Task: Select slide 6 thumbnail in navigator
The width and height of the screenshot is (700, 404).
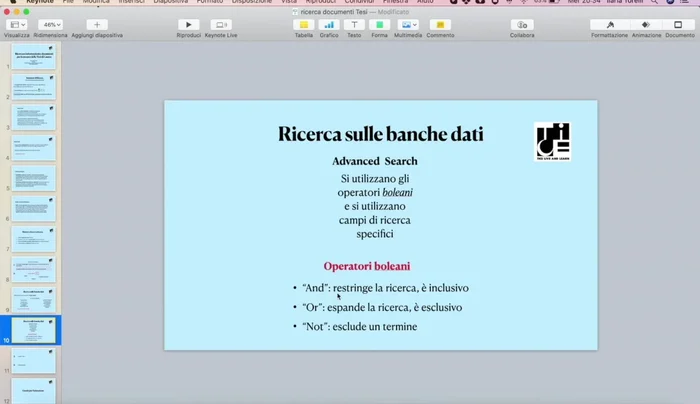Action: 33,208
